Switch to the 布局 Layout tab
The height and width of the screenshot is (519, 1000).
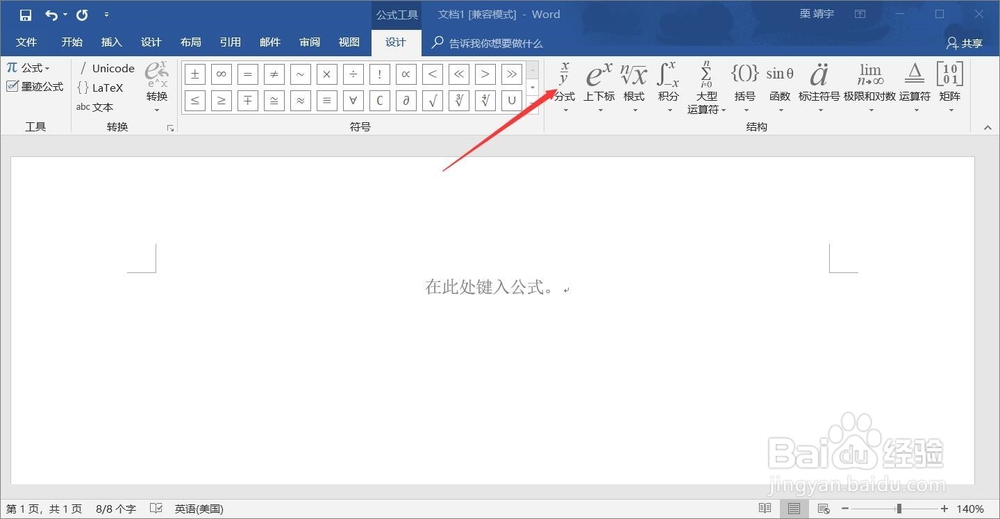[x=191, y=42]
